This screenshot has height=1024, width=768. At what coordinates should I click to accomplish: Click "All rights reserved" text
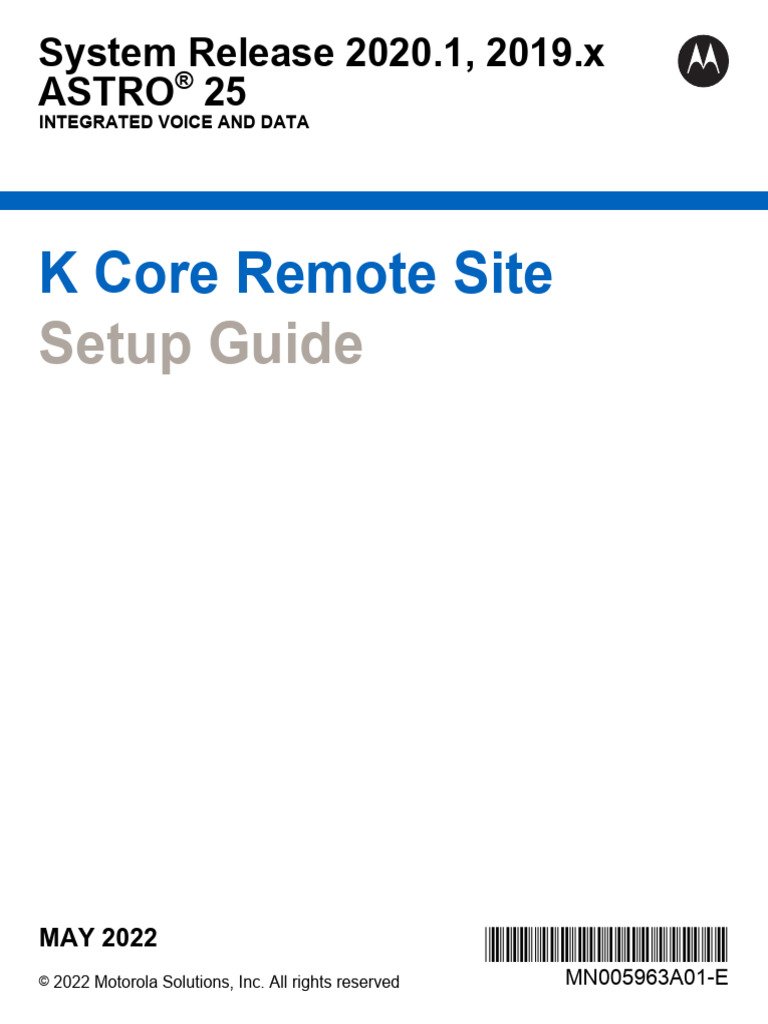334,983
